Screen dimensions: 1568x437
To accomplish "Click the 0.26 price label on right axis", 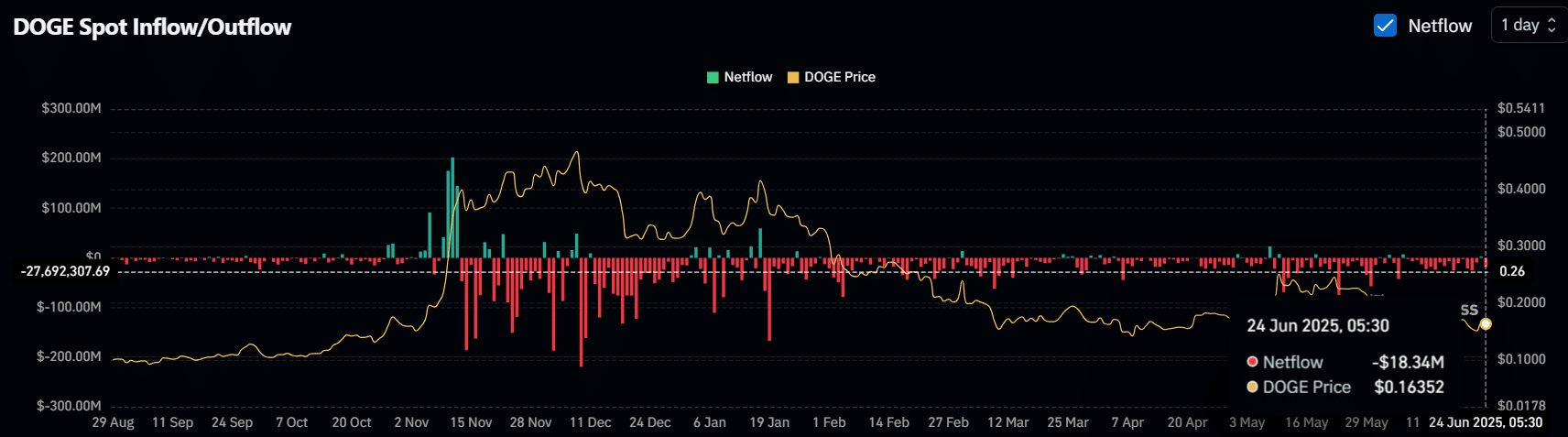I will [1512, 271].
